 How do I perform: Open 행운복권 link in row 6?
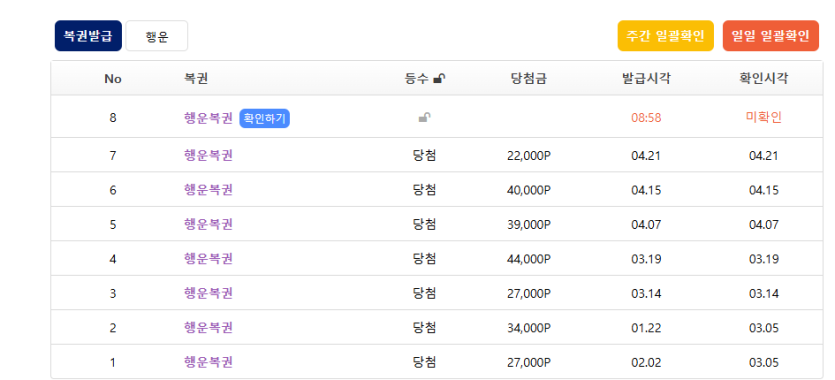208,189
